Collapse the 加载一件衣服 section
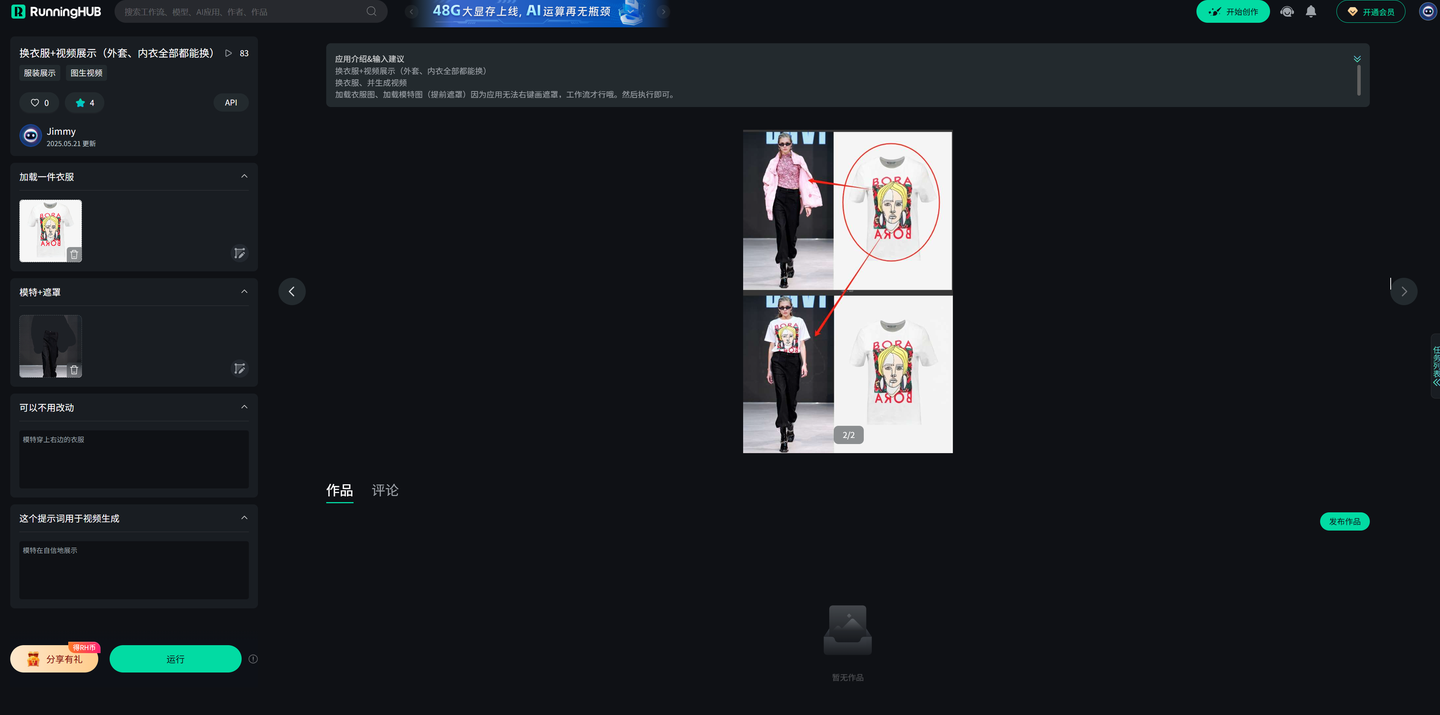The image size is (1440, 715). pyautogui.click(x=244, y=177)
